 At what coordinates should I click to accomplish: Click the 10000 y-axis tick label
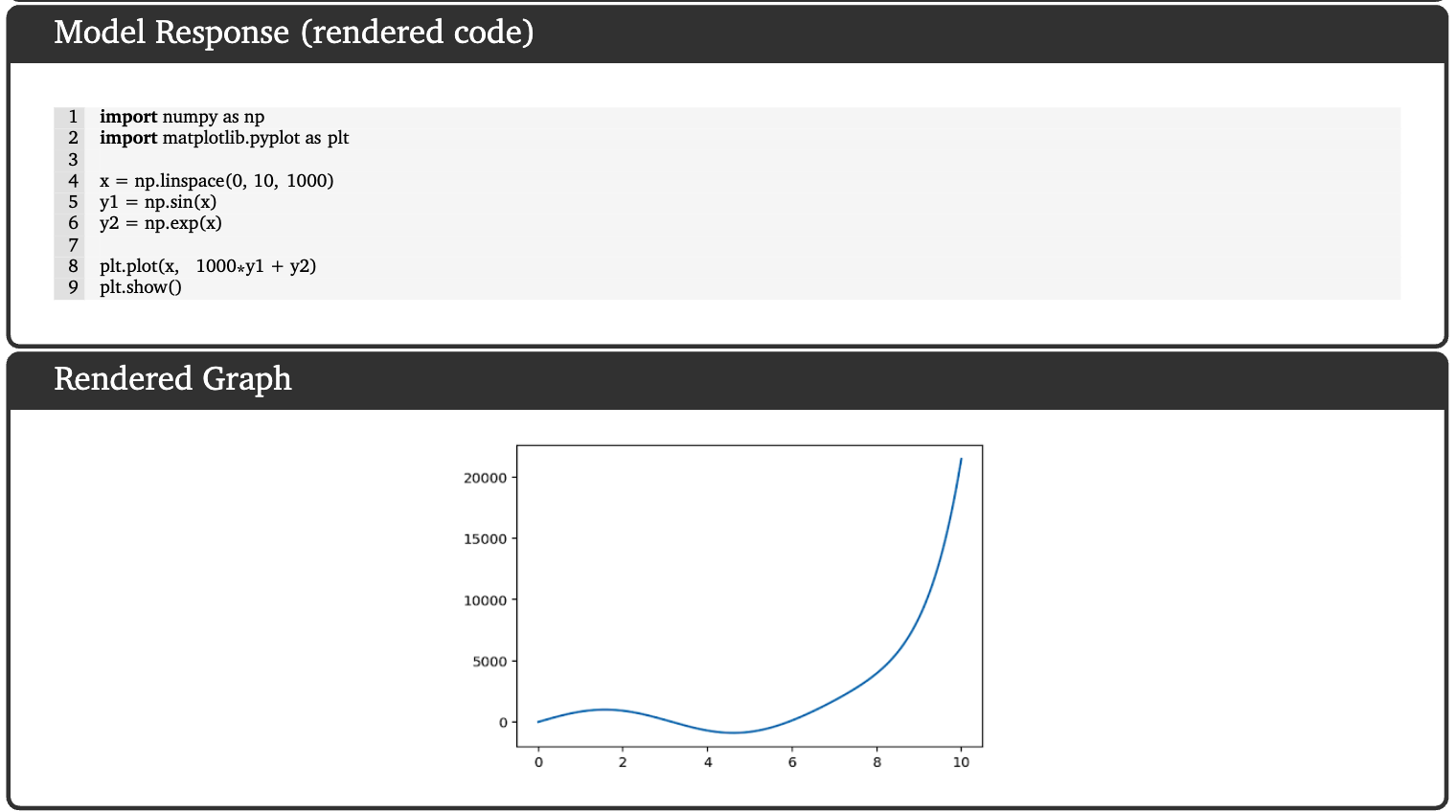pos(485,600)
